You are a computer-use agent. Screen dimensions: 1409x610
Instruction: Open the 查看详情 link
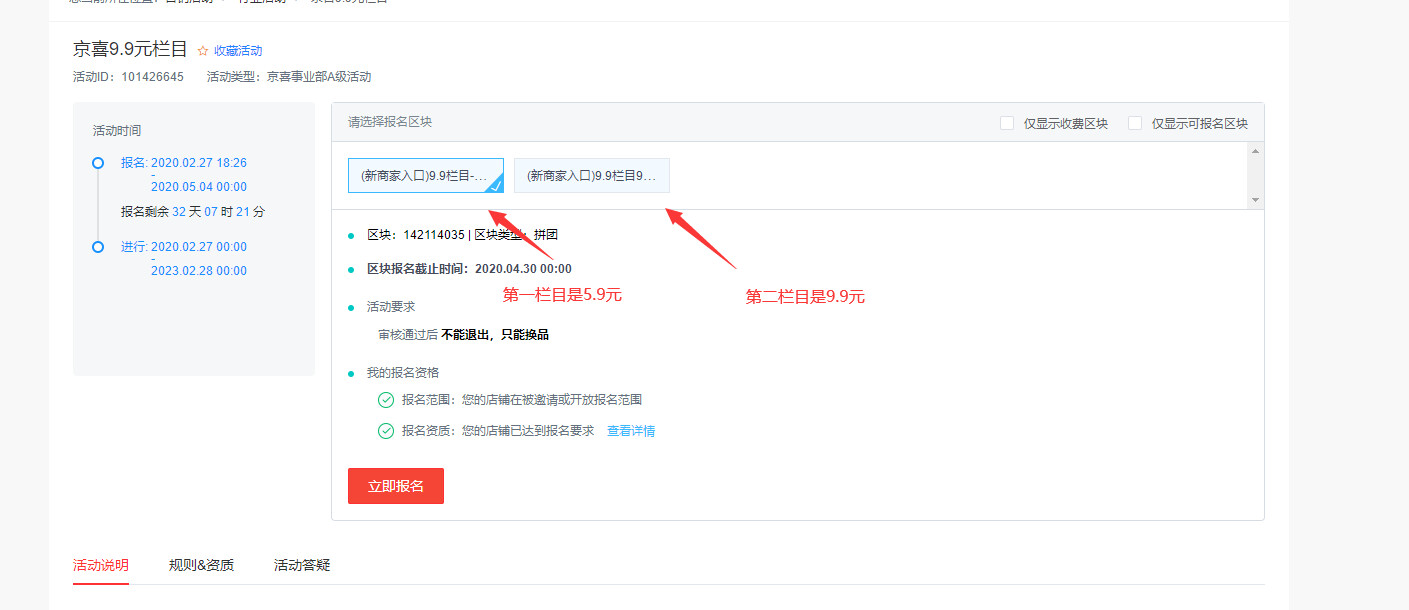click(x=631, y=431)
